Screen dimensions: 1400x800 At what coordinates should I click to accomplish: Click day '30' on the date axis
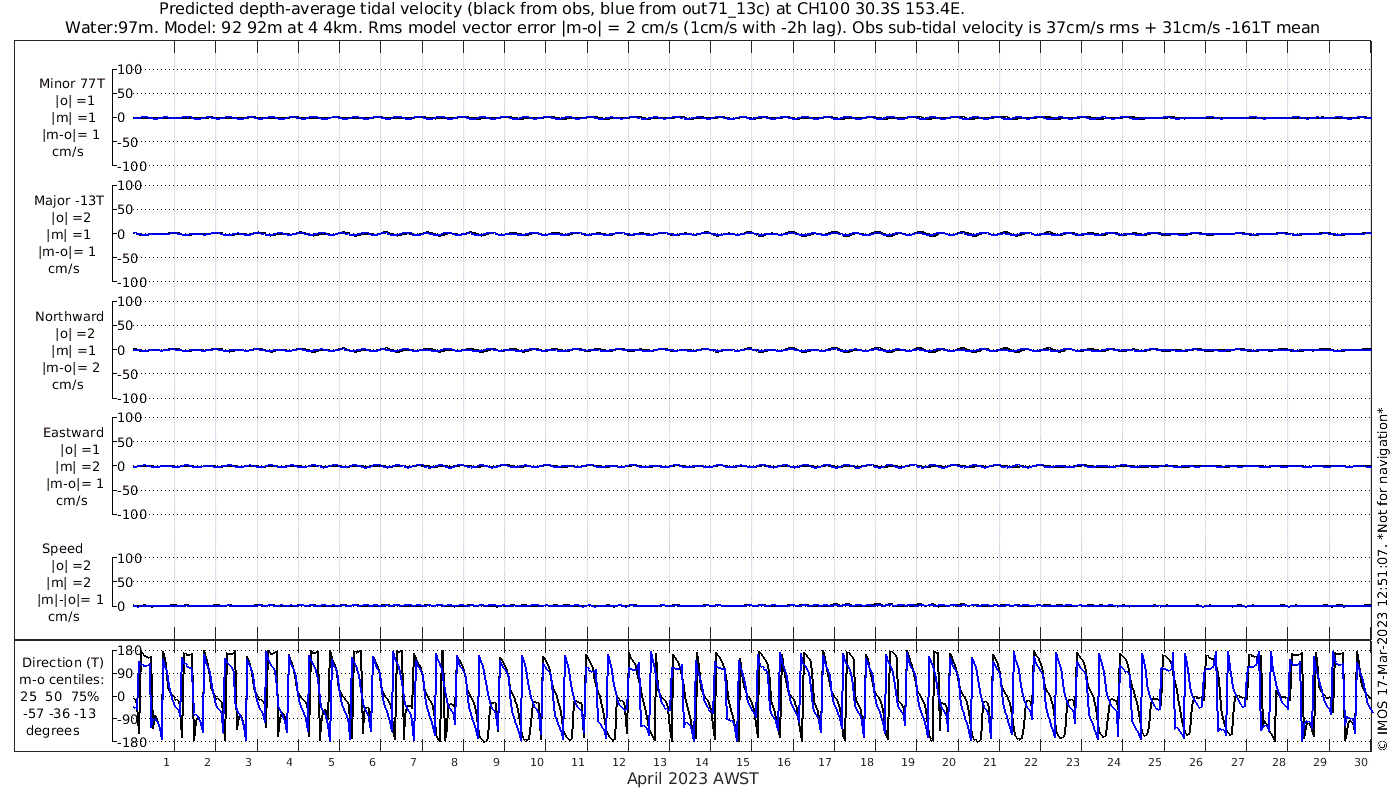[1361, 763]
